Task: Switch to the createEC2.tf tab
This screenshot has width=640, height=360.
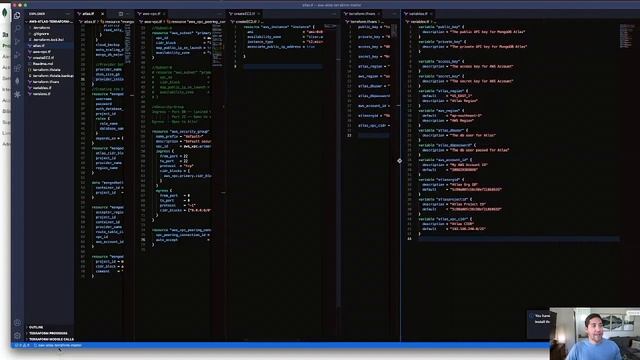Action: (x=244, y=14)
